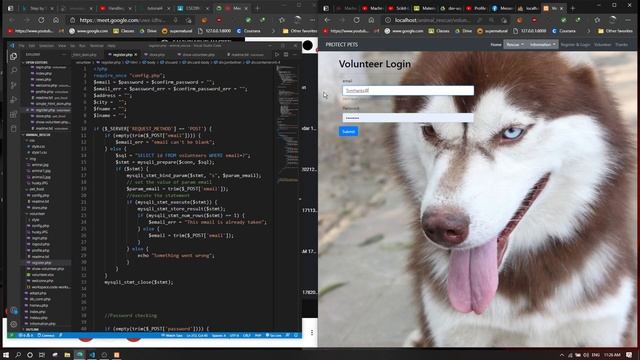Open Run and Debug view in VS Code
The height and width of the screenshot is (360, 640).
[x=13, y=100]
